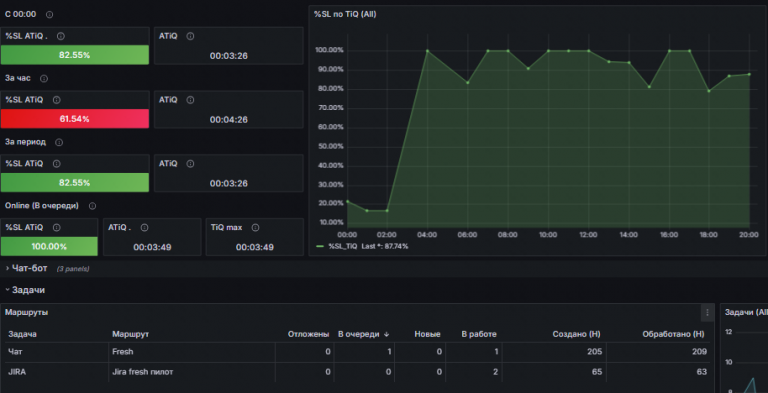Click the 209 value in Обработано column

coord(699,352)
